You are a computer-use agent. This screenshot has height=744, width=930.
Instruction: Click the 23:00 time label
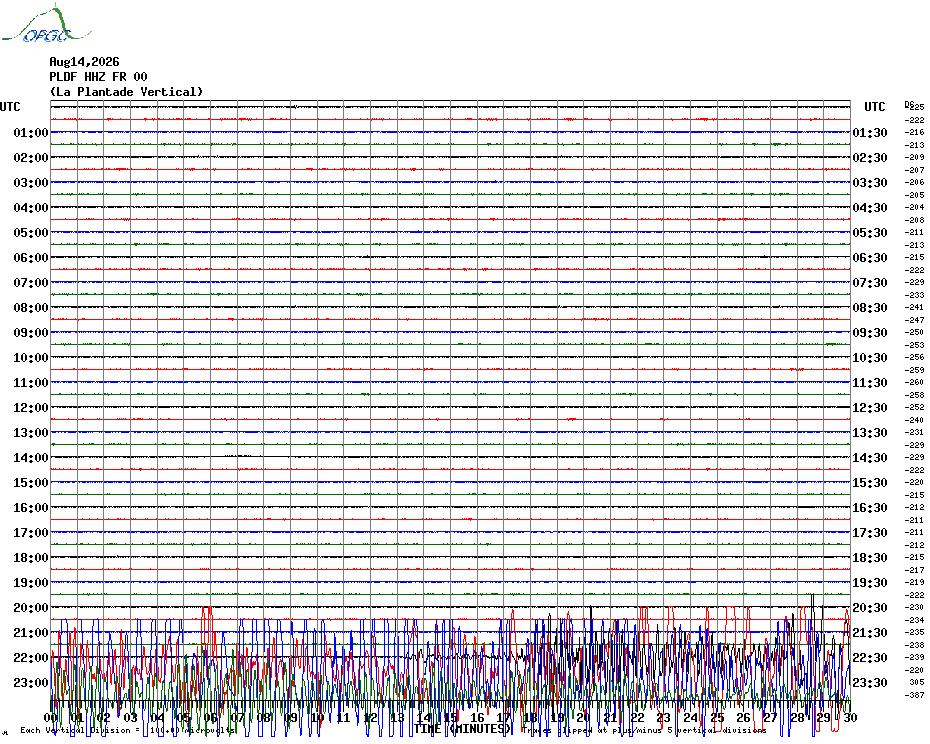31,682
